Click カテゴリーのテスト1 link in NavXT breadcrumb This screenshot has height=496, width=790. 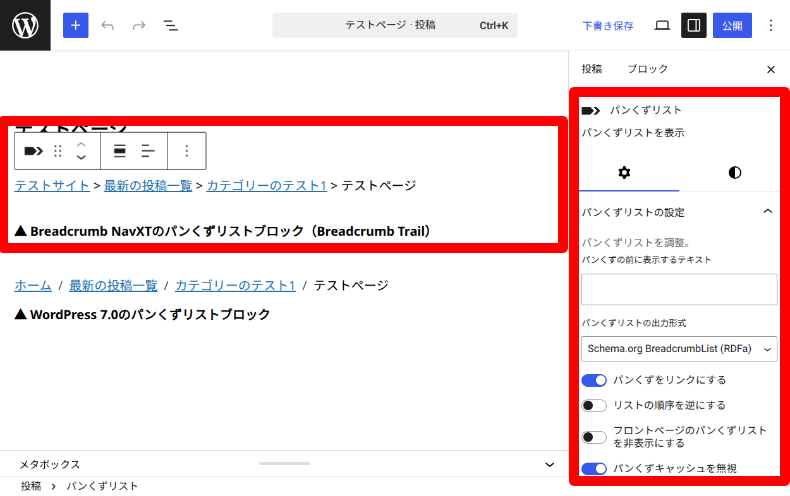(267, 186)
